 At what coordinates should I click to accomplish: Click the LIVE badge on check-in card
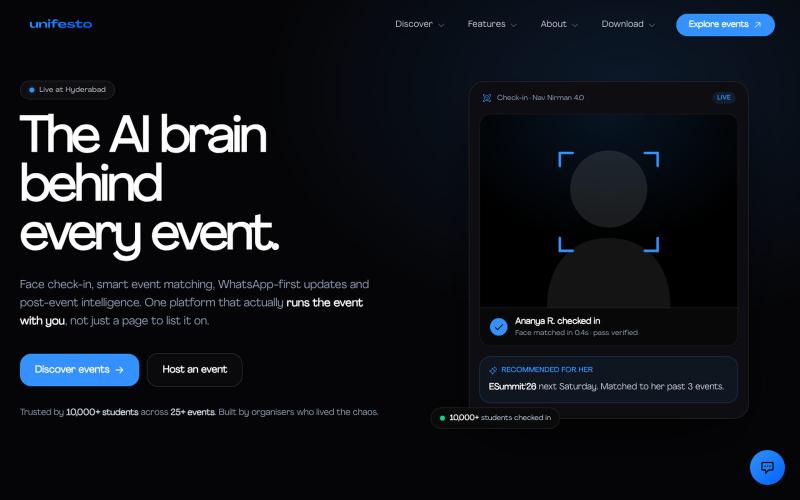coord(723,97)
